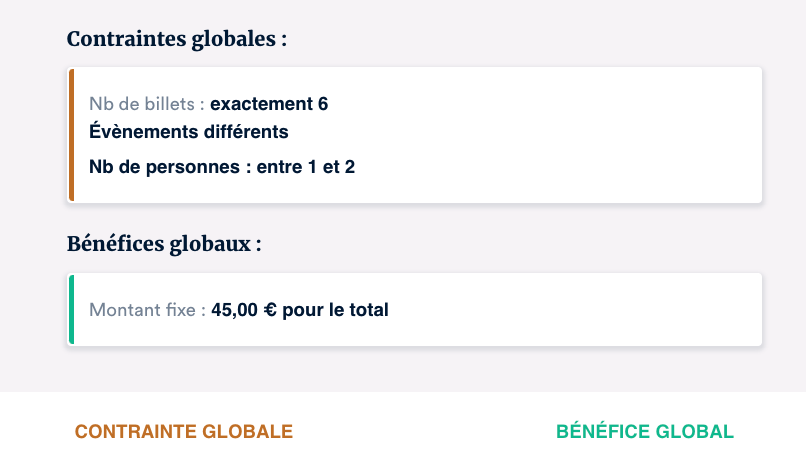Click the word "Bénéfices" in the second heading

click(113, 245)
